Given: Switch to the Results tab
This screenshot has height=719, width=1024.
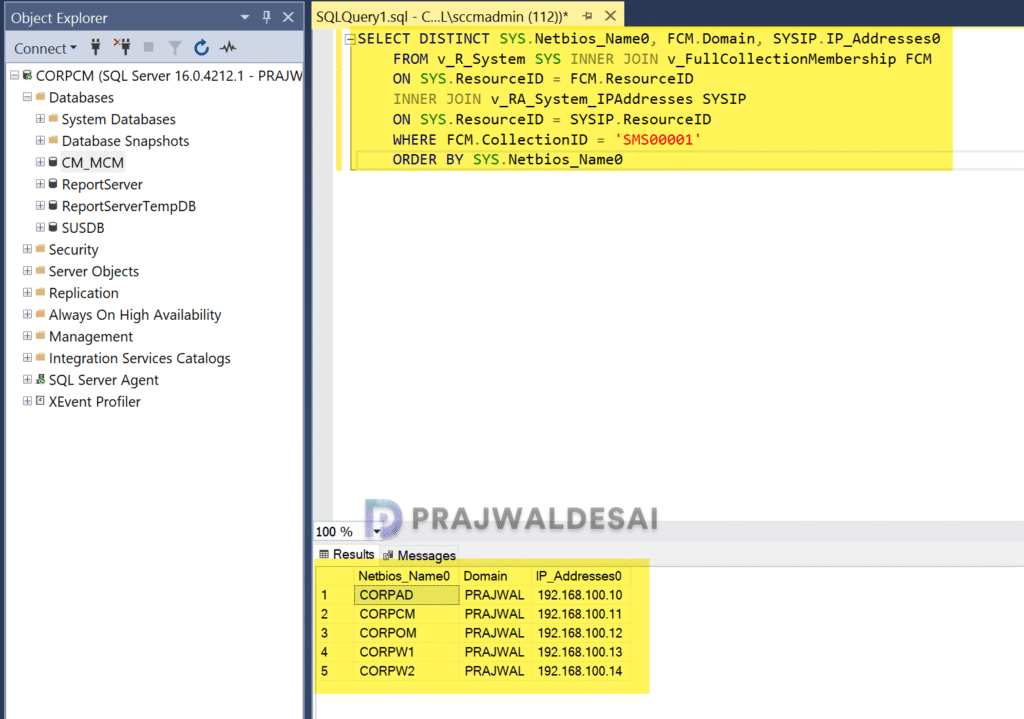Looking at the screenshot, I should (x=347, y=554).
